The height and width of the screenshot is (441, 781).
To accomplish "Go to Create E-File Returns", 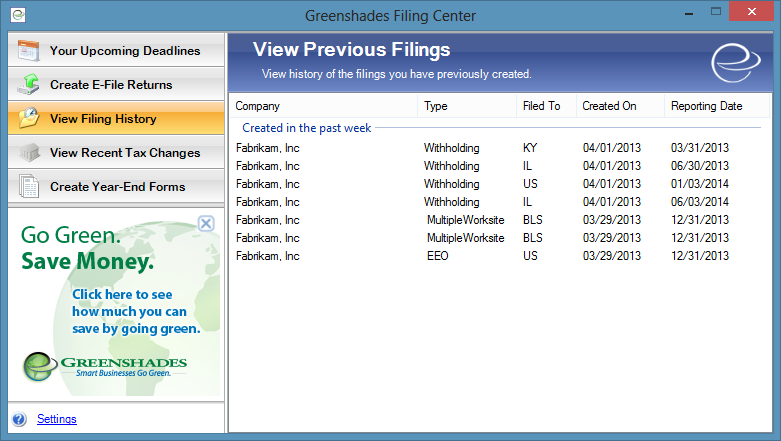I will (x=116, y=84).
